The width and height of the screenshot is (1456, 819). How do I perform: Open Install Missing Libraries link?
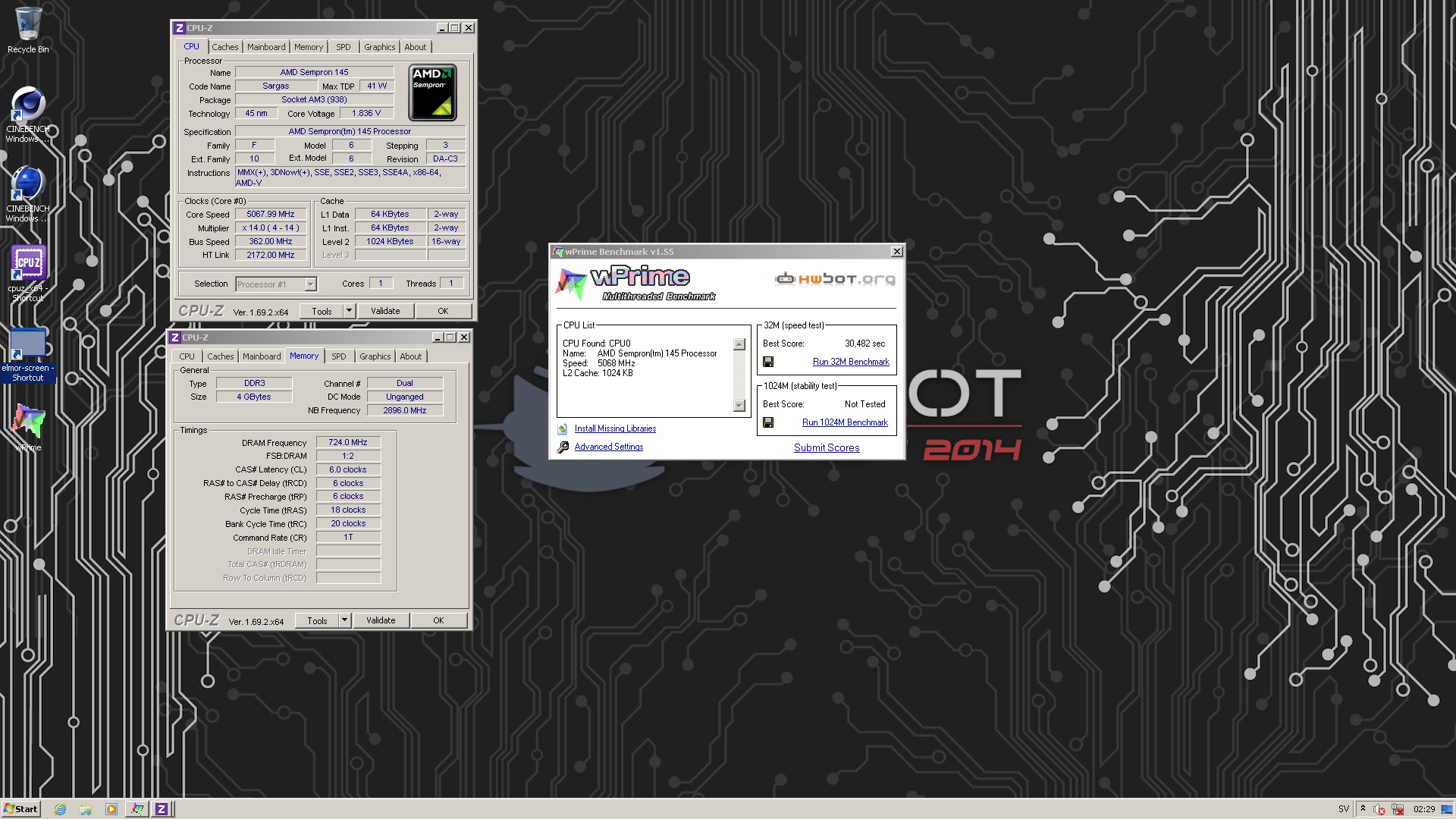point(615,428)
